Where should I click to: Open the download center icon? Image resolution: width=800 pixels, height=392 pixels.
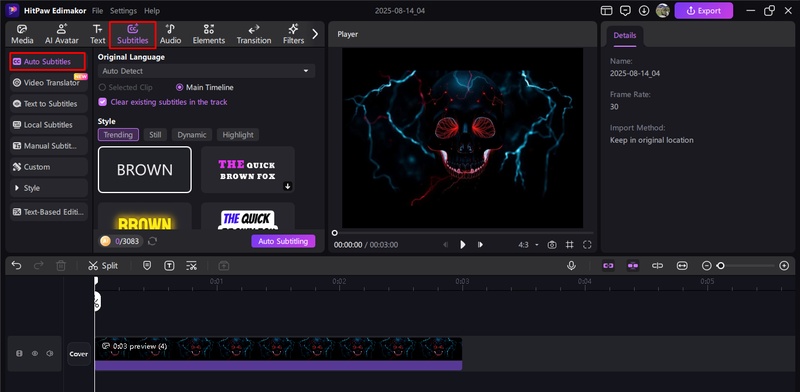644,11
